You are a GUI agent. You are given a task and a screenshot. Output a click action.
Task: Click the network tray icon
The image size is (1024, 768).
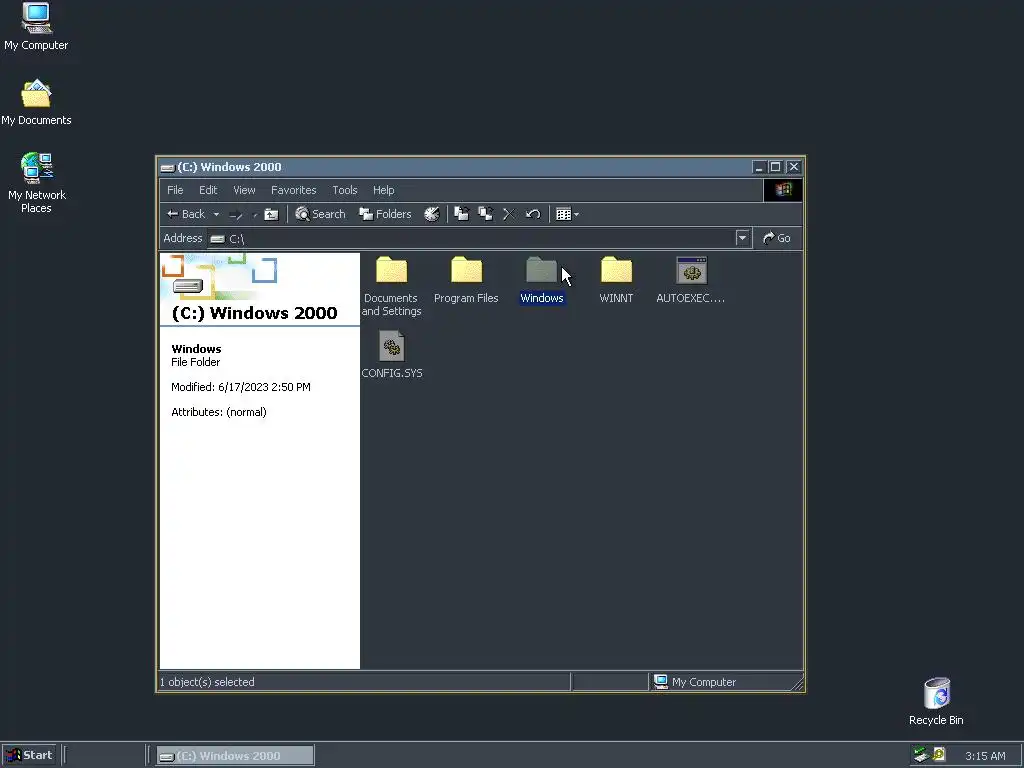921,755
